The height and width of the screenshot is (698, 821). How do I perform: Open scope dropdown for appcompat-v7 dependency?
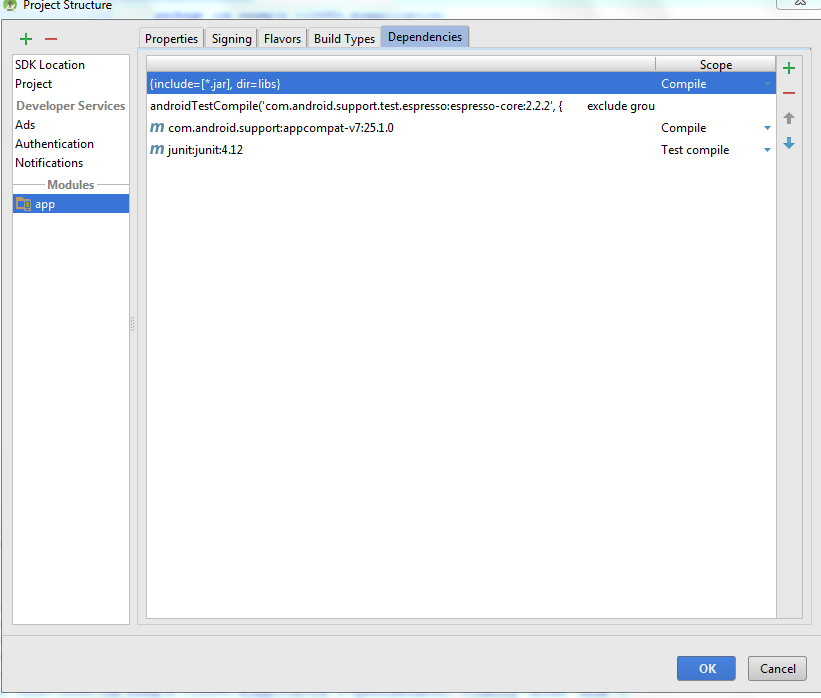tap(767, 128)
